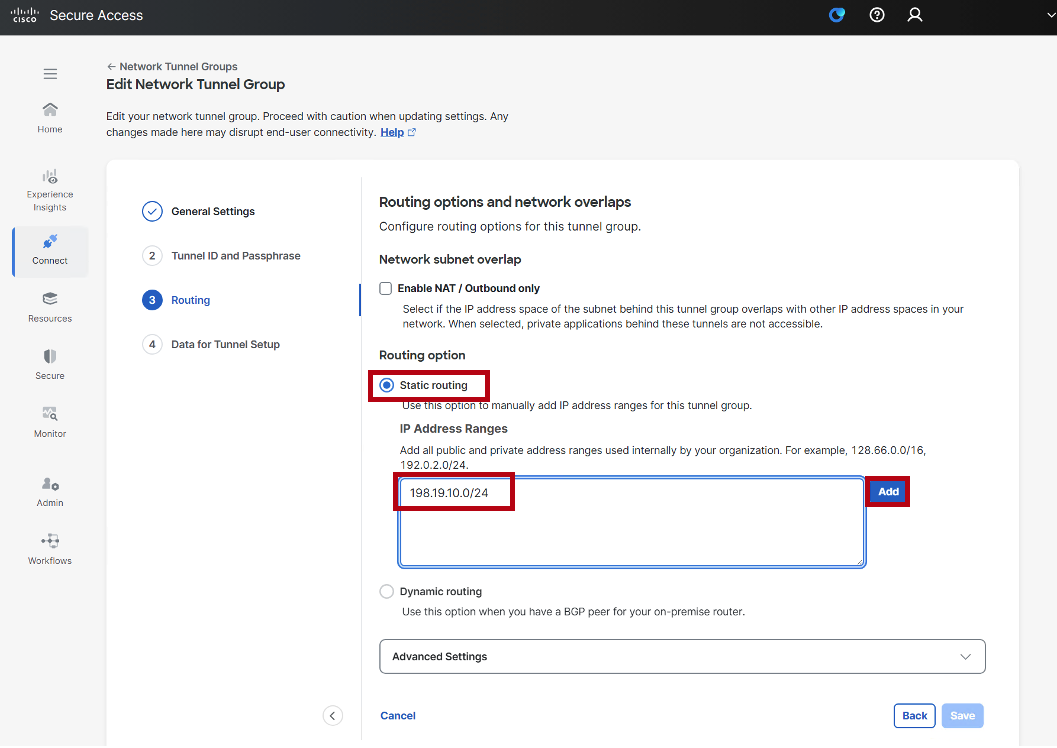This screenshot has width=1057, height=748.
Task: Choose the Dynamic routing option
Action: [386, 591]
